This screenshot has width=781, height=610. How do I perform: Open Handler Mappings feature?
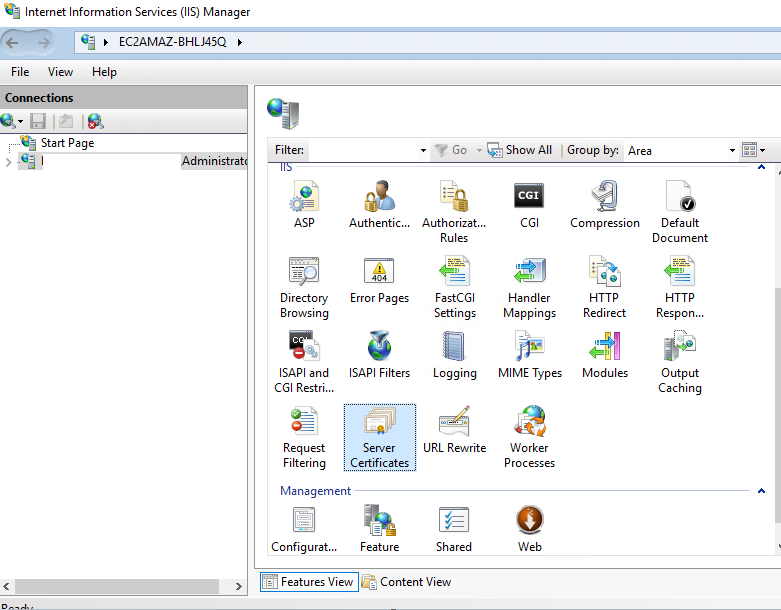[x=529, y=288]
